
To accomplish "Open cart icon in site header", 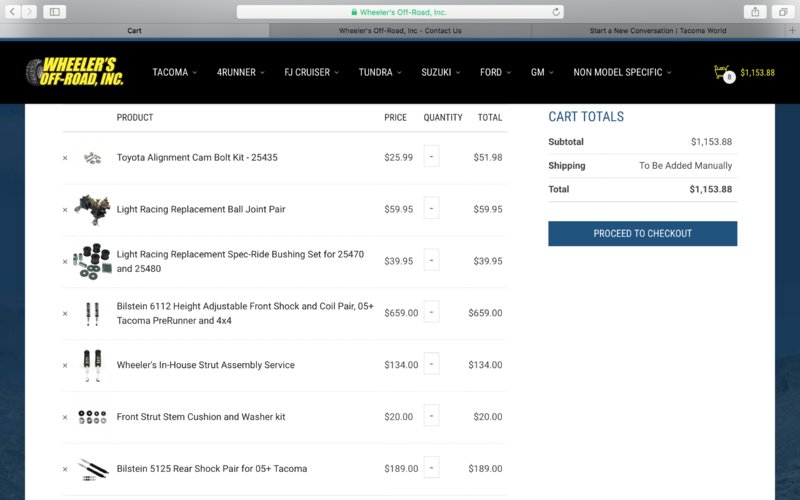I will [723, 73].
